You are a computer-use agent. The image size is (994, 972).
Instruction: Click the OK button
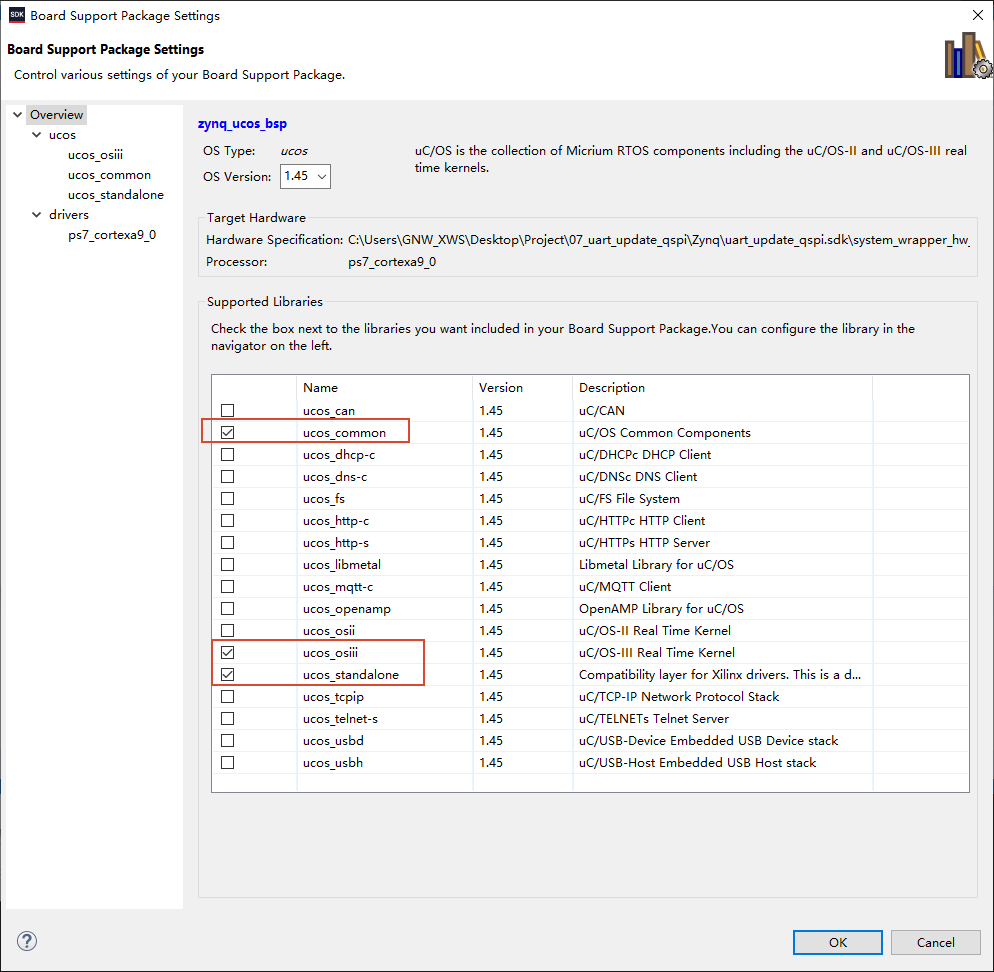837,942
